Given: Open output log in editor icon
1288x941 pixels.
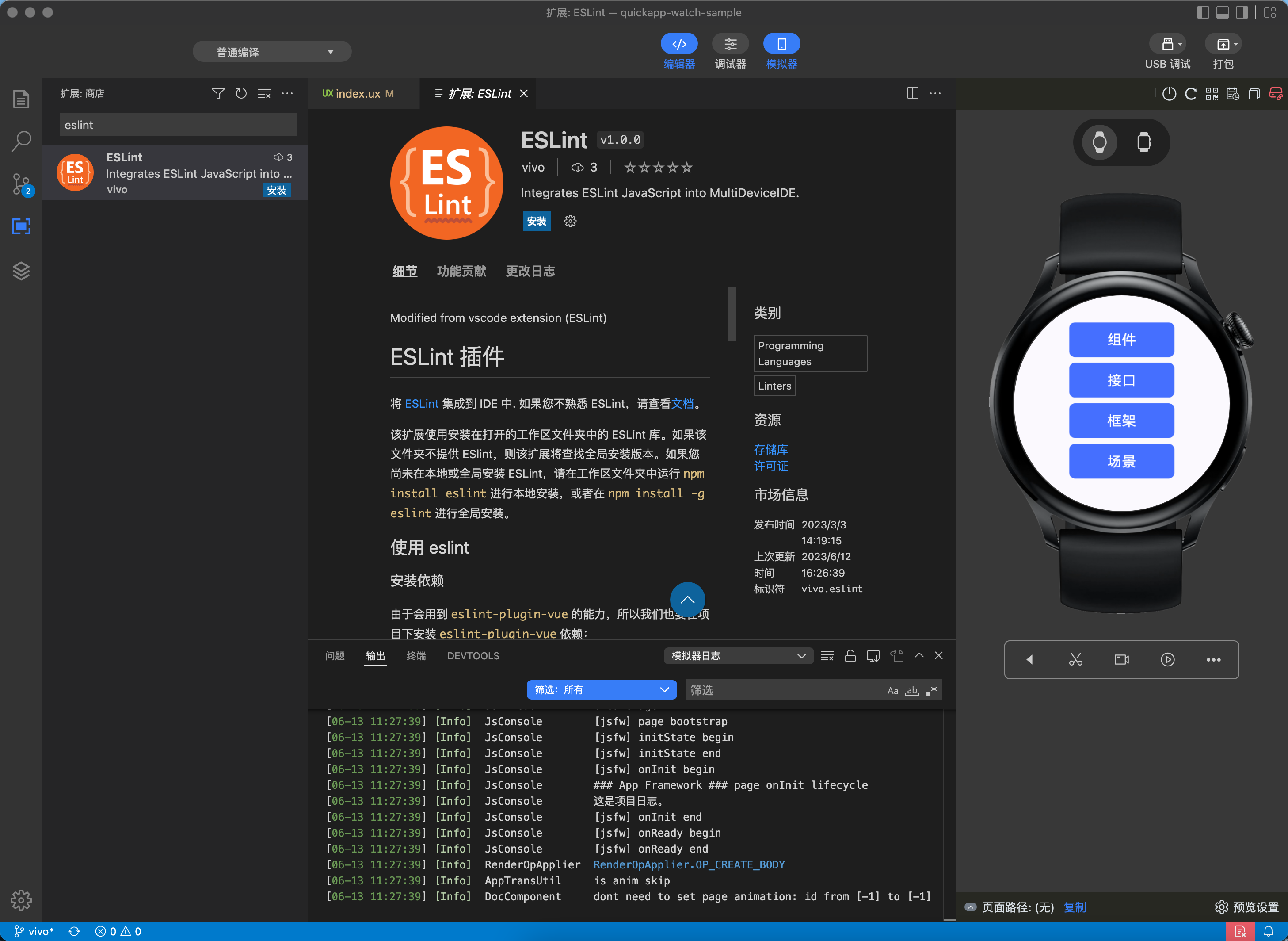Looking at the screenshot, I should (873, 656).
